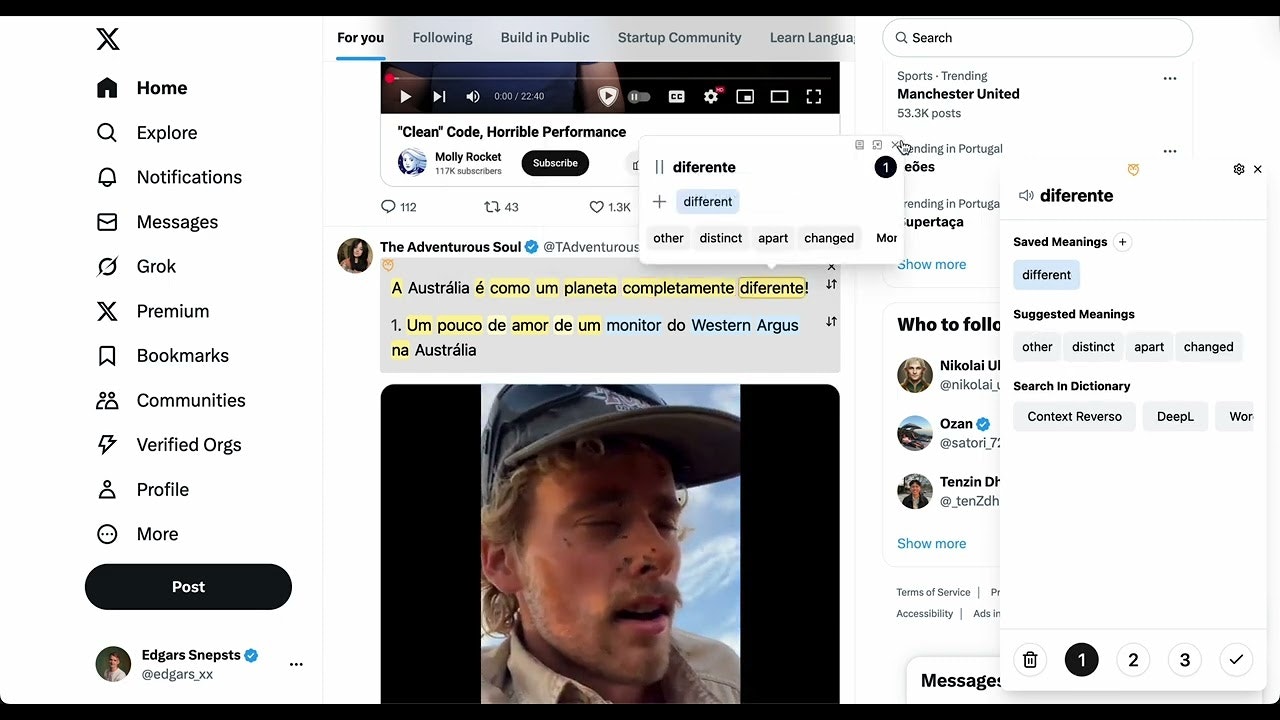Toggle closed captions CC button
Viewport: 1280px width, 720px height.
coord(677,97)
